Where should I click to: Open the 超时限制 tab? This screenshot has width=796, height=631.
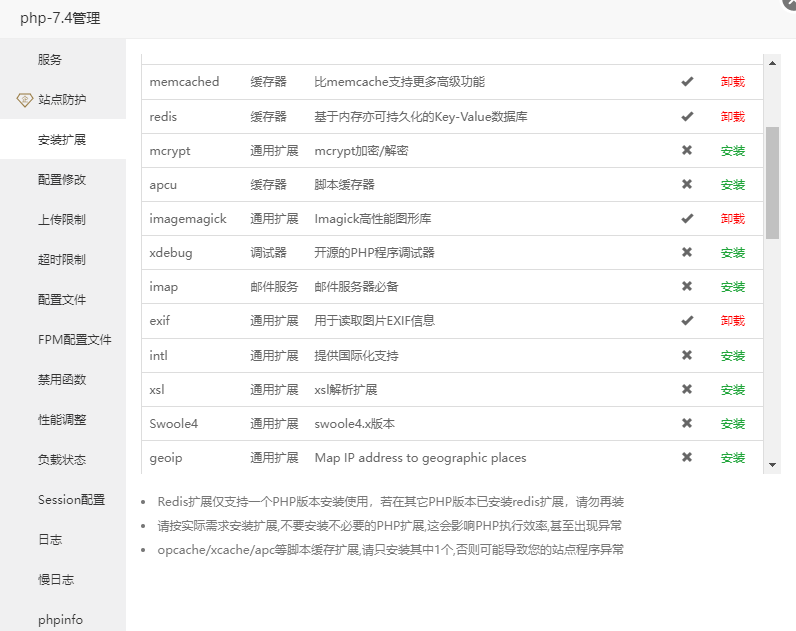click(63, 259)
